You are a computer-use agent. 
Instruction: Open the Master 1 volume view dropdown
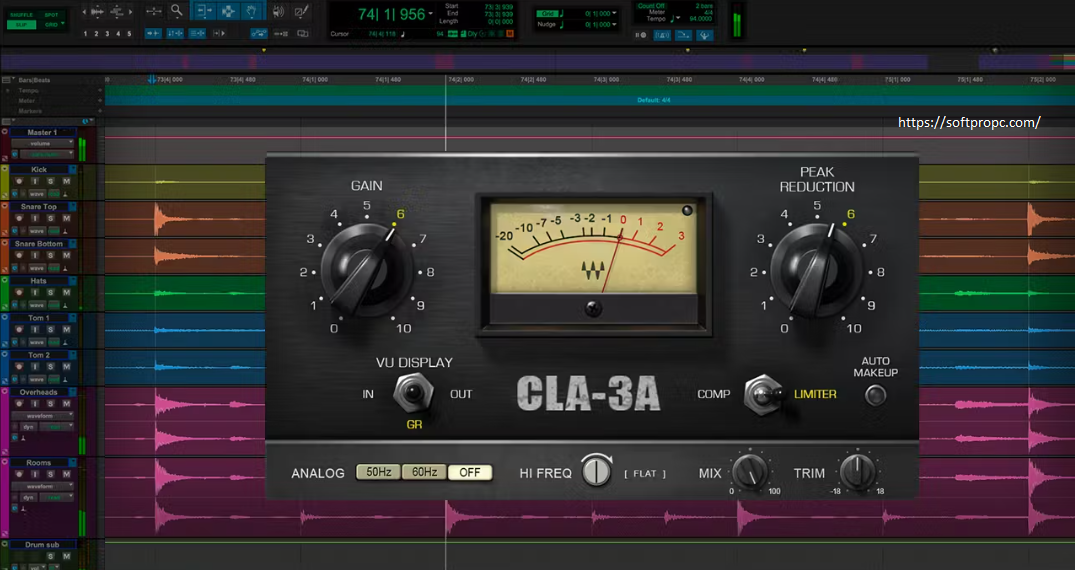pyautogui.click(x=43, y=143)
